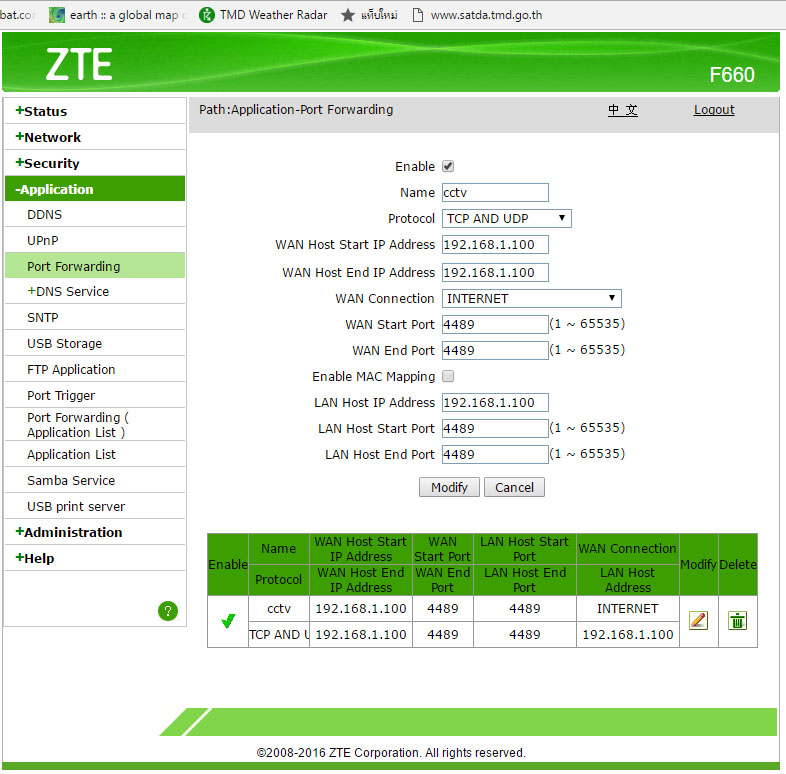Screen dimensions: 786x774
Task: Open www.satda.tmd.go.th bookmark page icon
Action: [x=417, y=15]
